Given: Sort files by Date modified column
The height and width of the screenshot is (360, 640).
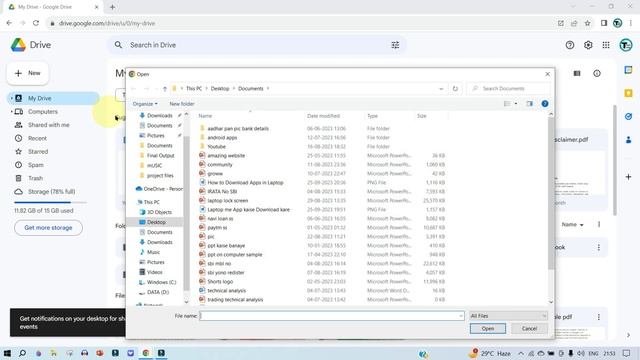Looking at the screenshot, I should [323, 116].
